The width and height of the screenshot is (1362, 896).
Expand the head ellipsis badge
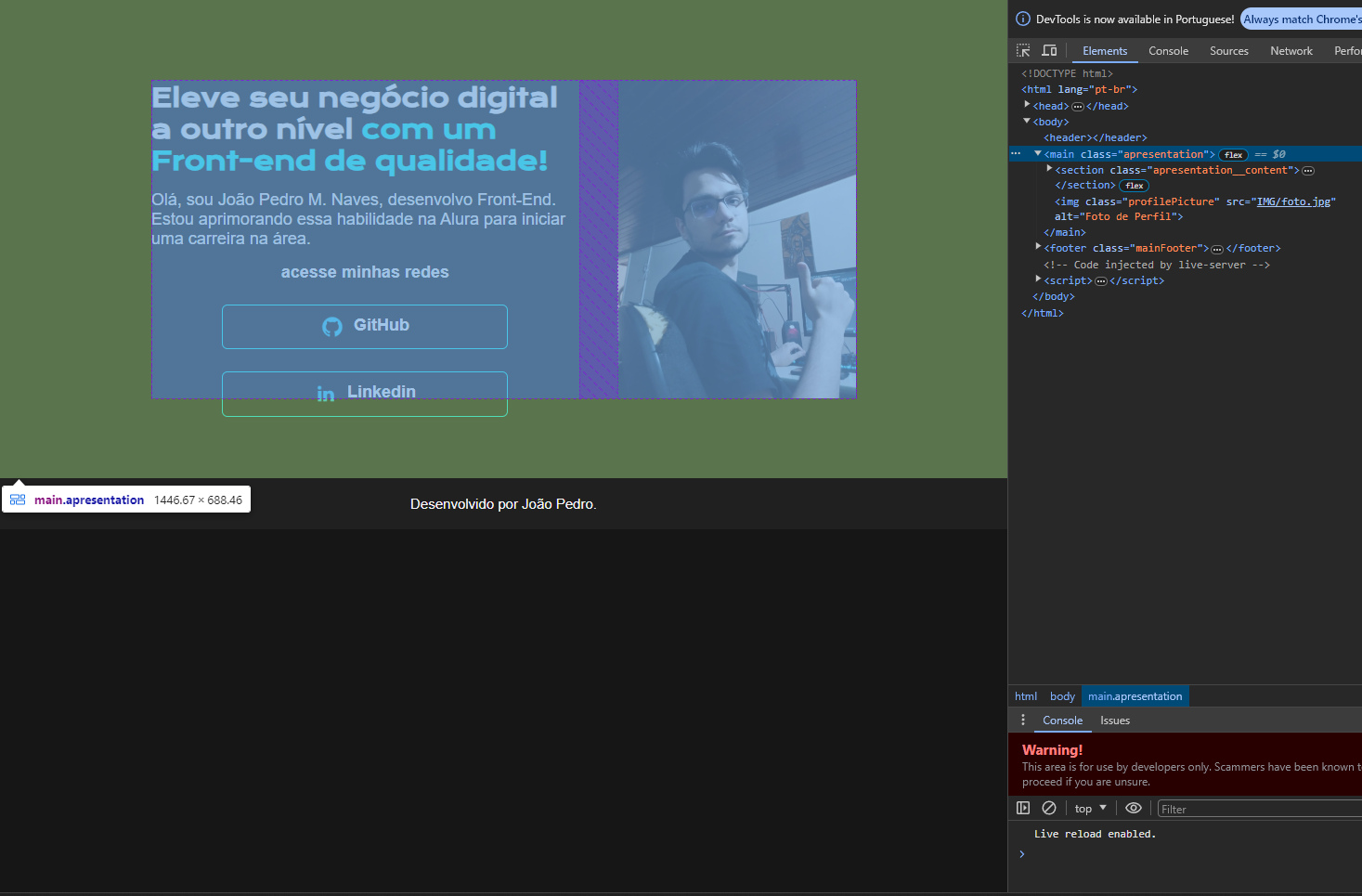tap(1078, 106)
